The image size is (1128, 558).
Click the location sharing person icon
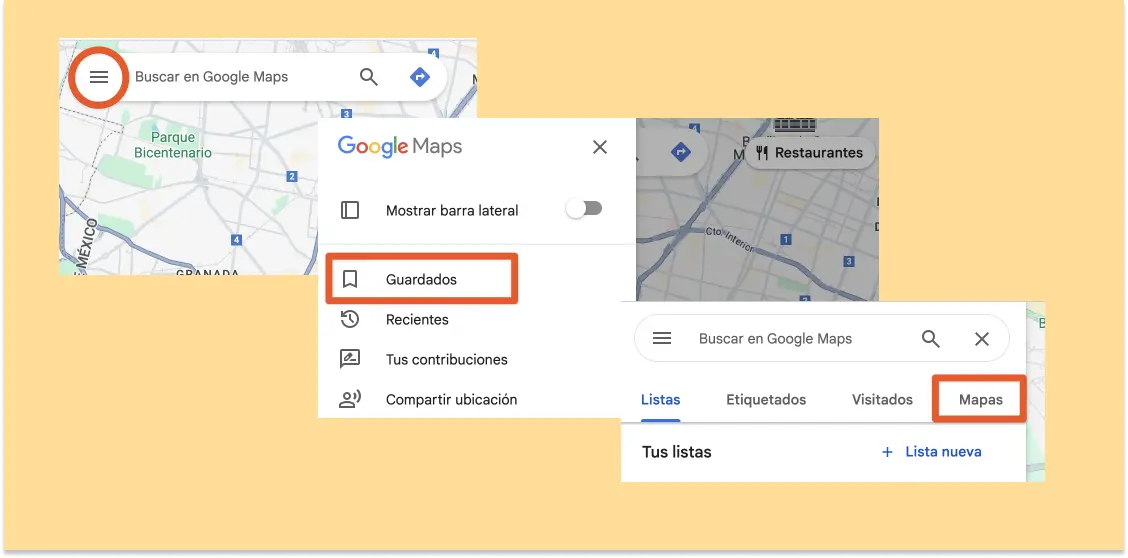coord(350,399)
